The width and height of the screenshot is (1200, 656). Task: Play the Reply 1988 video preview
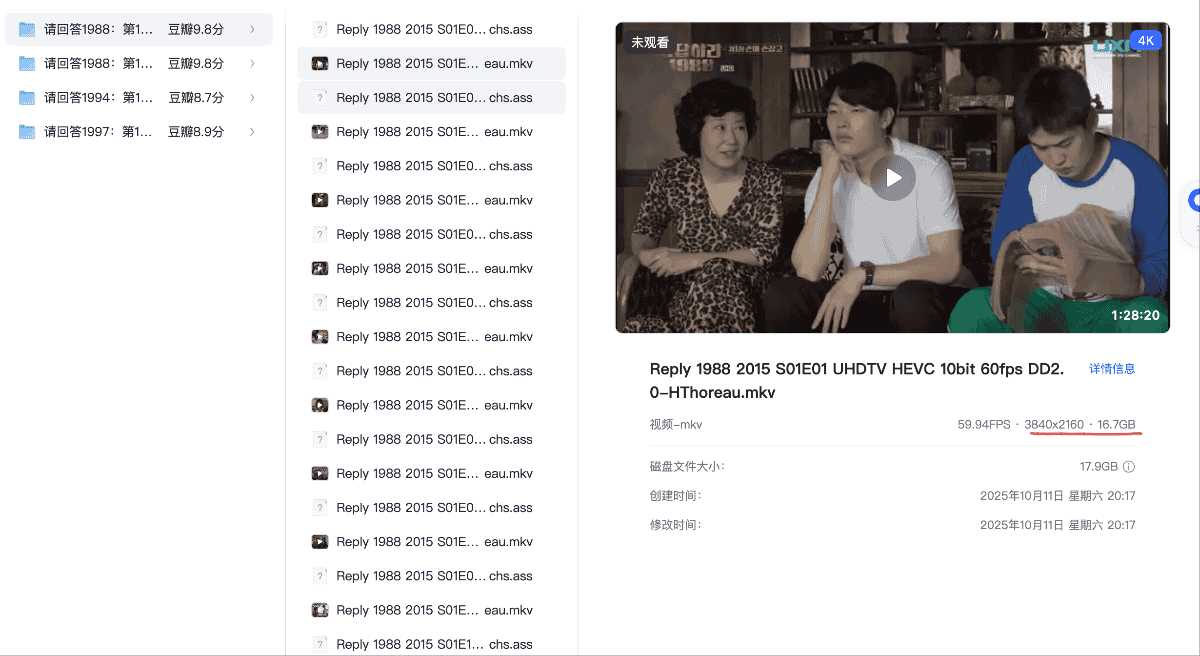pyautogui.click(x=892, y=178)
